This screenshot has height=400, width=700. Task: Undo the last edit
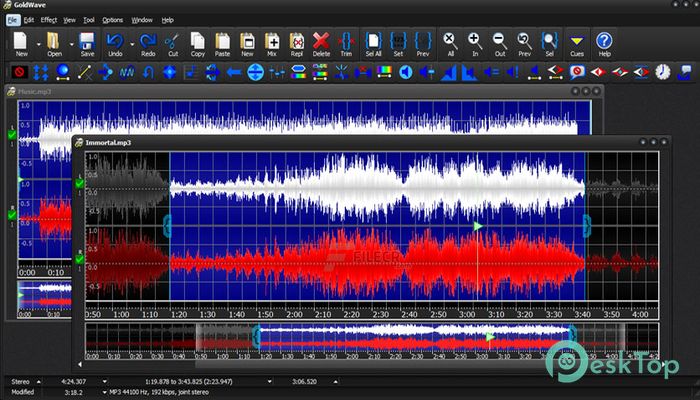click(x=115, y=44)
